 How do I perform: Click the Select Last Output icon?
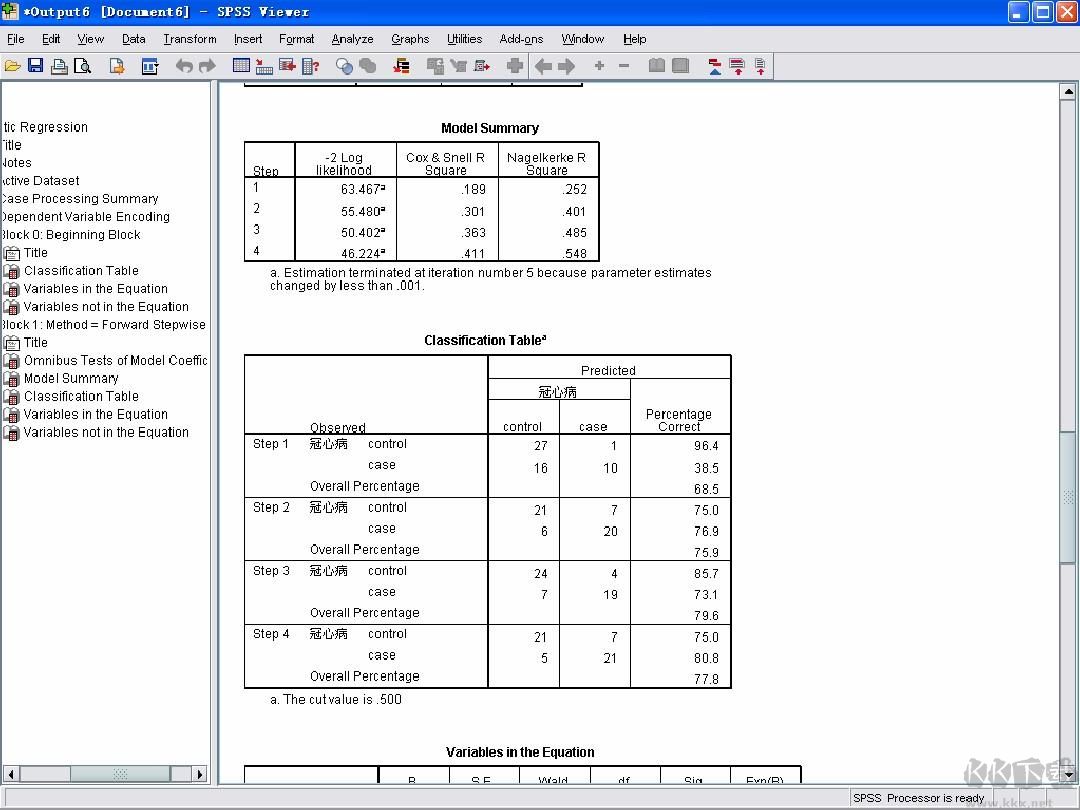401,66
